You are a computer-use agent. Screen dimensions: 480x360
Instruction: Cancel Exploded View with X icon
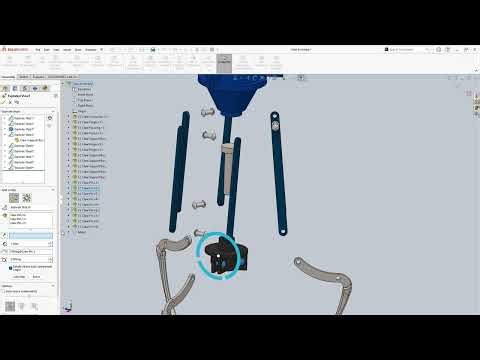(10, 102)
